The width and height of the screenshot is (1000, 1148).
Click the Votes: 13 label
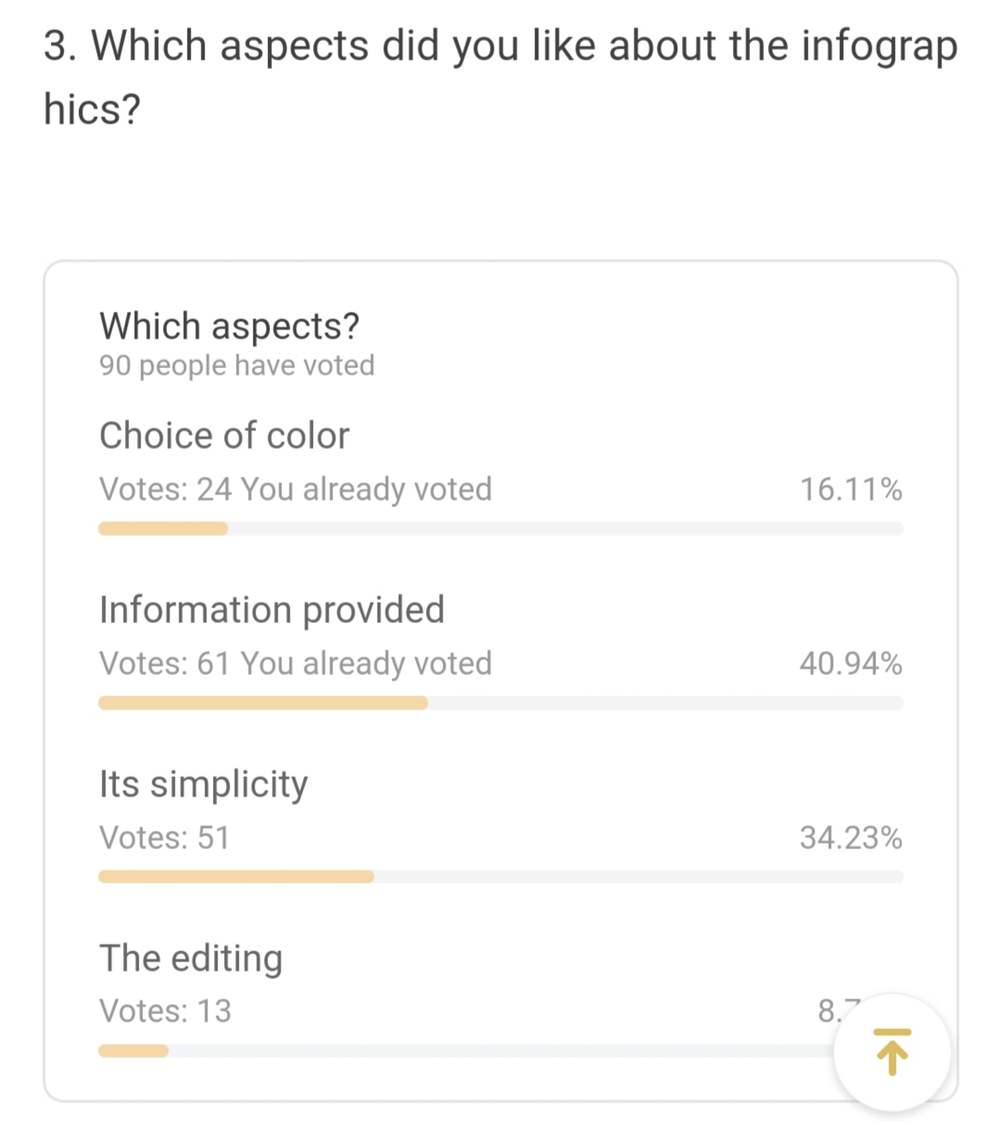(x=164, y=1011)
